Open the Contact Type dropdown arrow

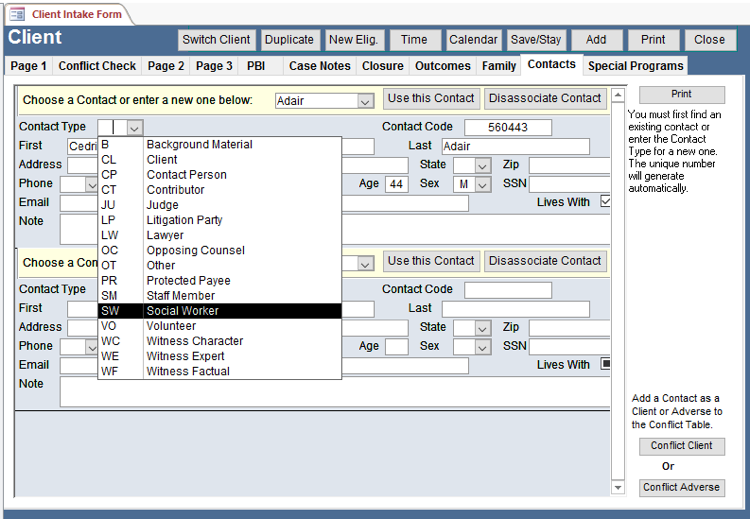pos(135,128)
